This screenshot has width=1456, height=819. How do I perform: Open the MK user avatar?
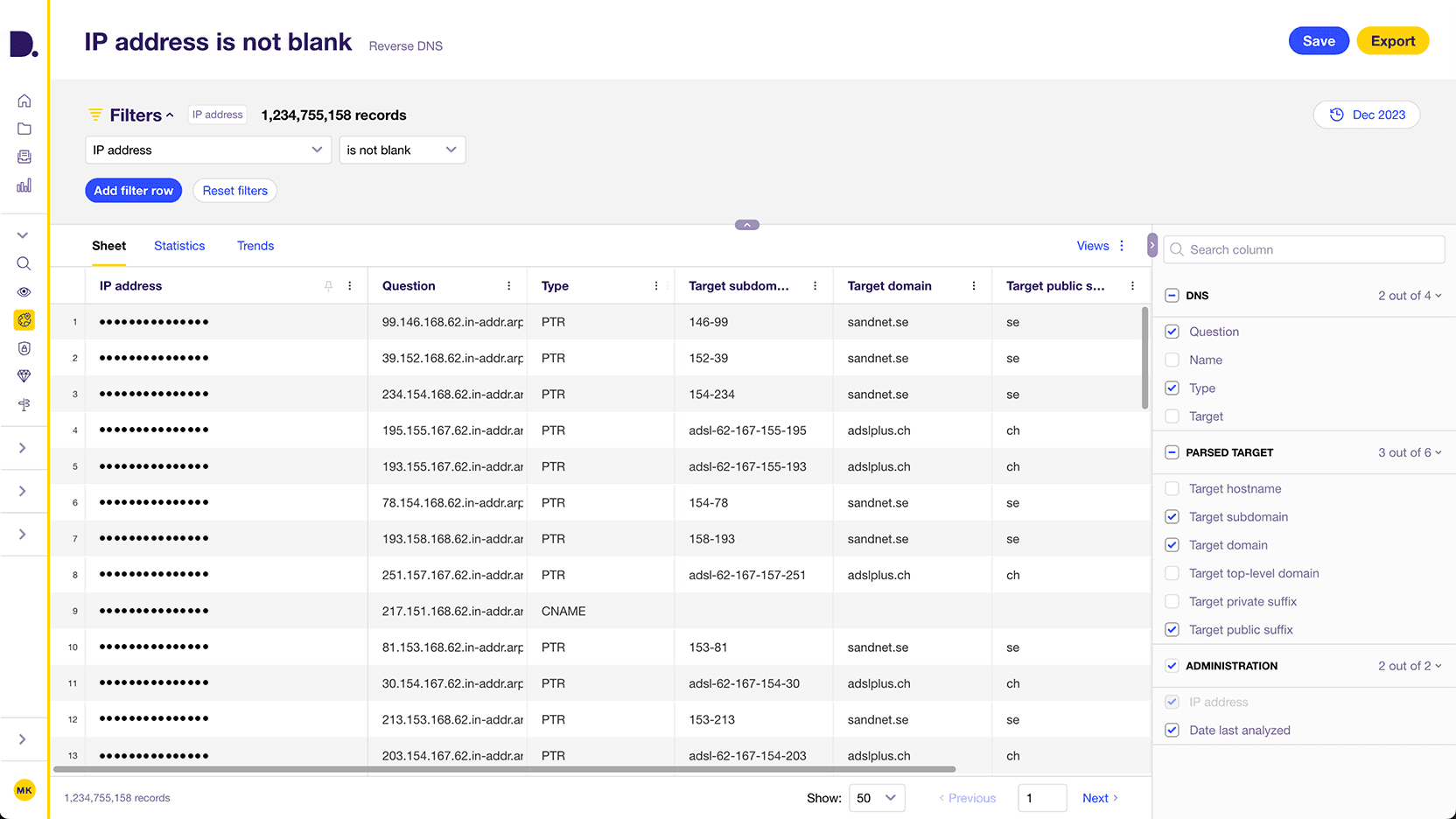(x=24, y=790)
